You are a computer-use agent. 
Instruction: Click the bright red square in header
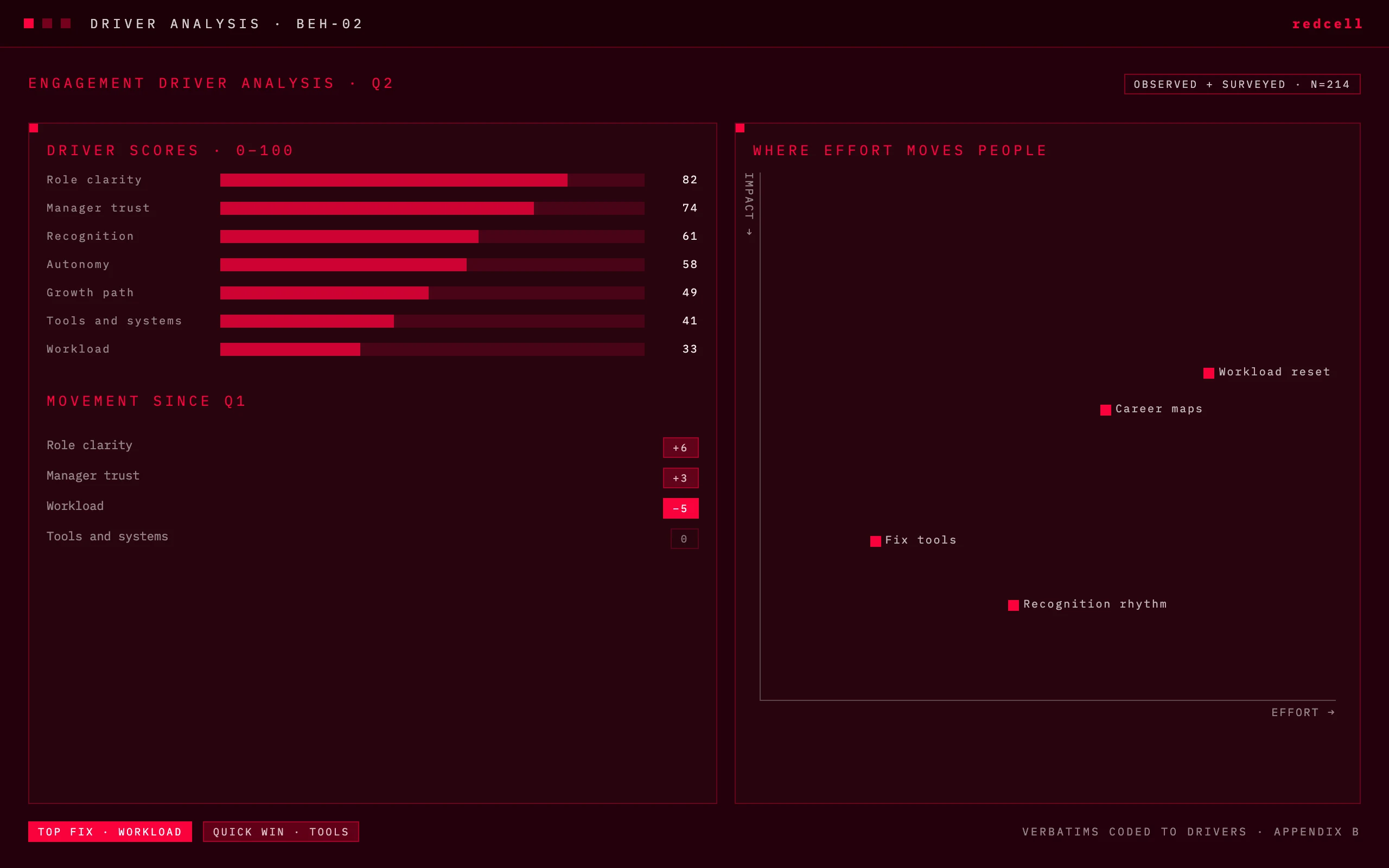coord(29,23)
